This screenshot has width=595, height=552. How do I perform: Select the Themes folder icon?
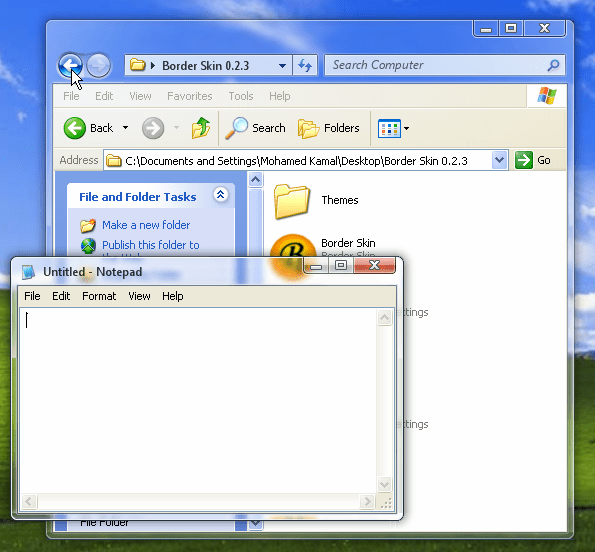click(x=292, y=201)
